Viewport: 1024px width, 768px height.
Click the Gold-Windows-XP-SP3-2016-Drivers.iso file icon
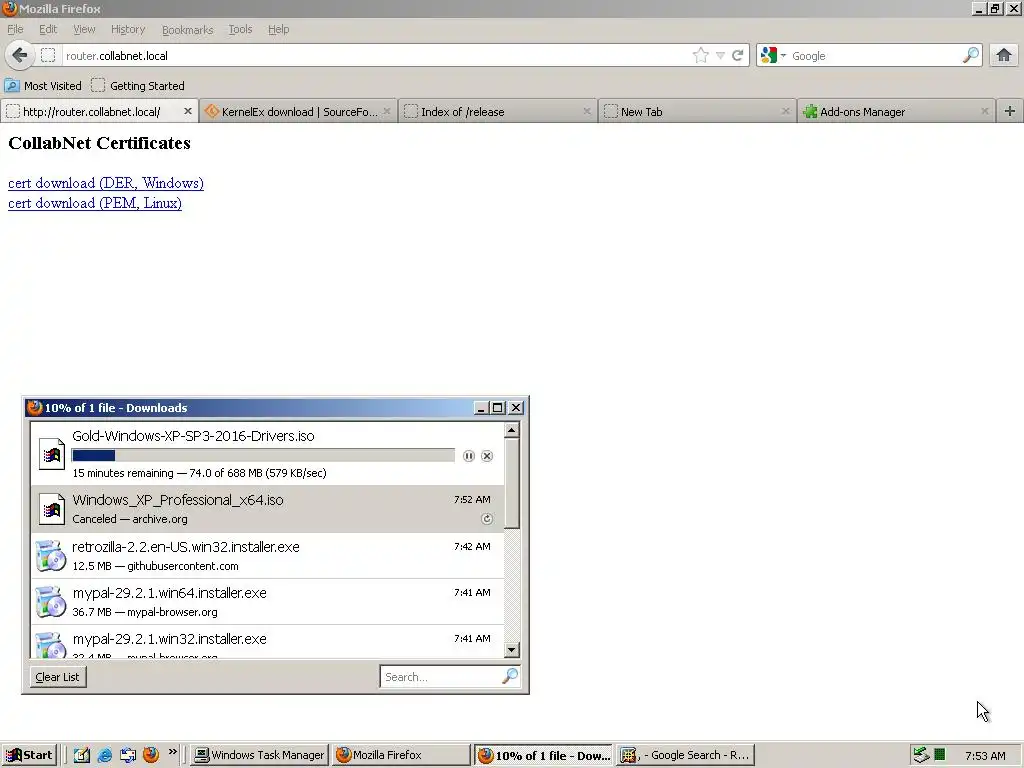52,453
